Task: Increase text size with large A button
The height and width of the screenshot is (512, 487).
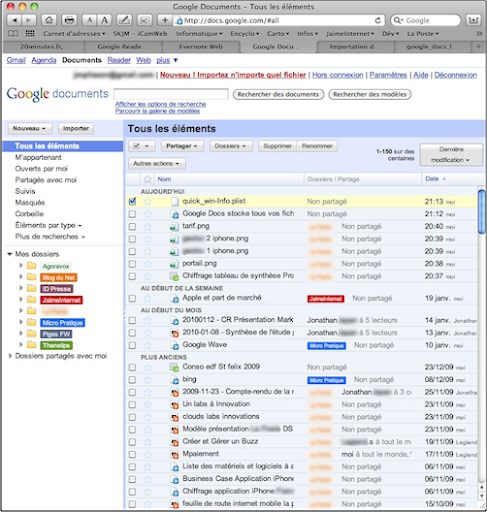Action: (x=104, y=20)
